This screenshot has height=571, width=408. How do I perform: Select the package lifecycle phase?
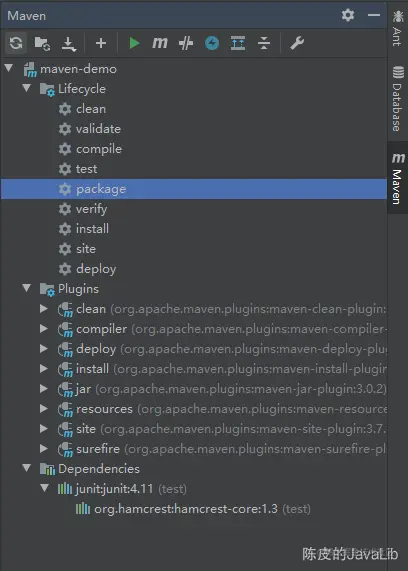pos(193,189)
